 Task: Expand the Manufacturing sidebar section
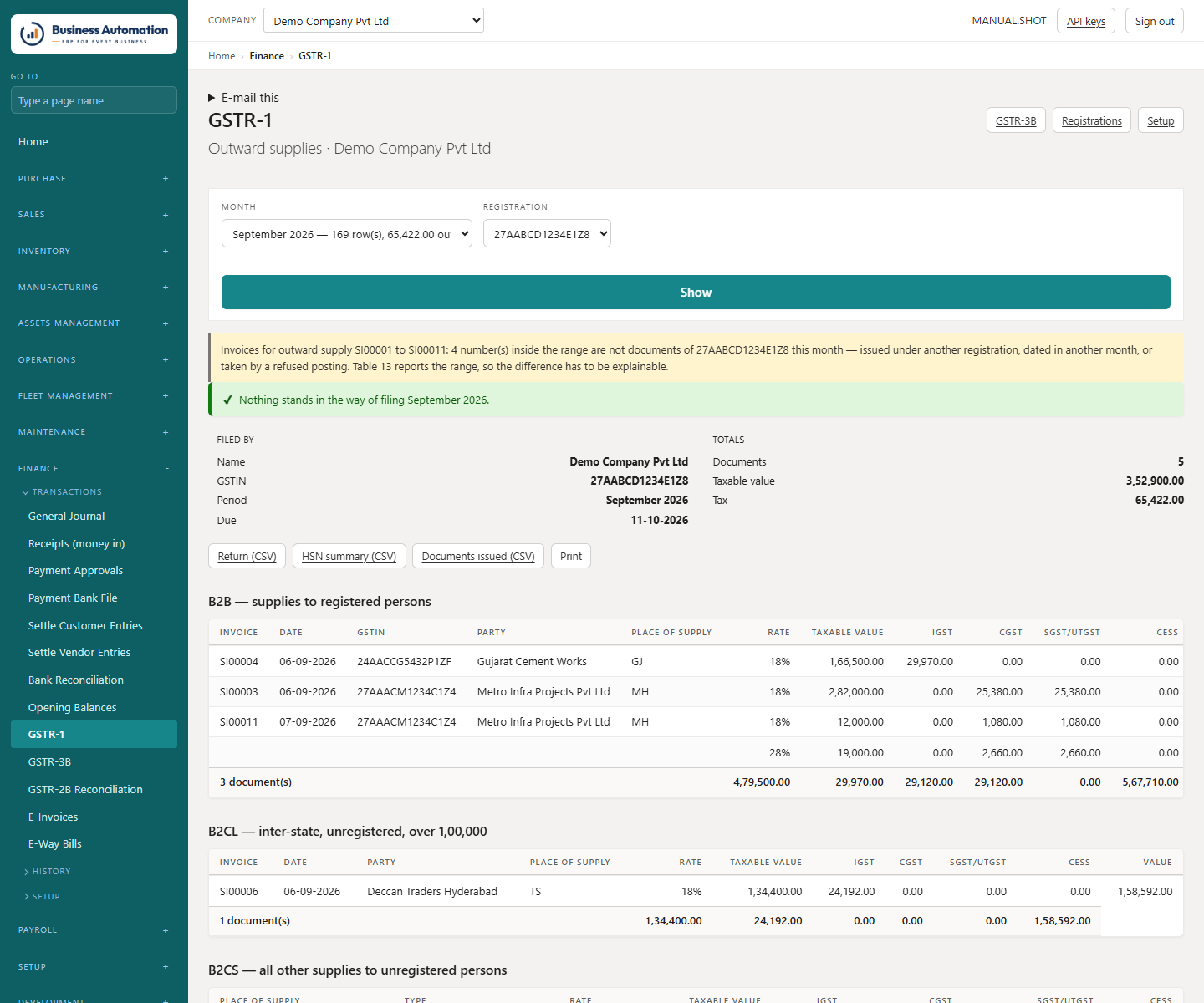(x=94, y=288)
